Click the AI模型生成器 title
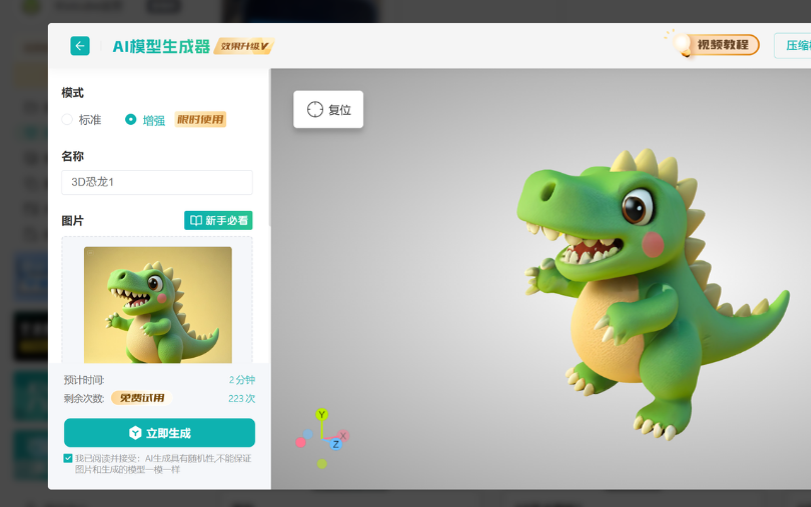The height and width of the screenshot is (507, 811). [161, 47]
